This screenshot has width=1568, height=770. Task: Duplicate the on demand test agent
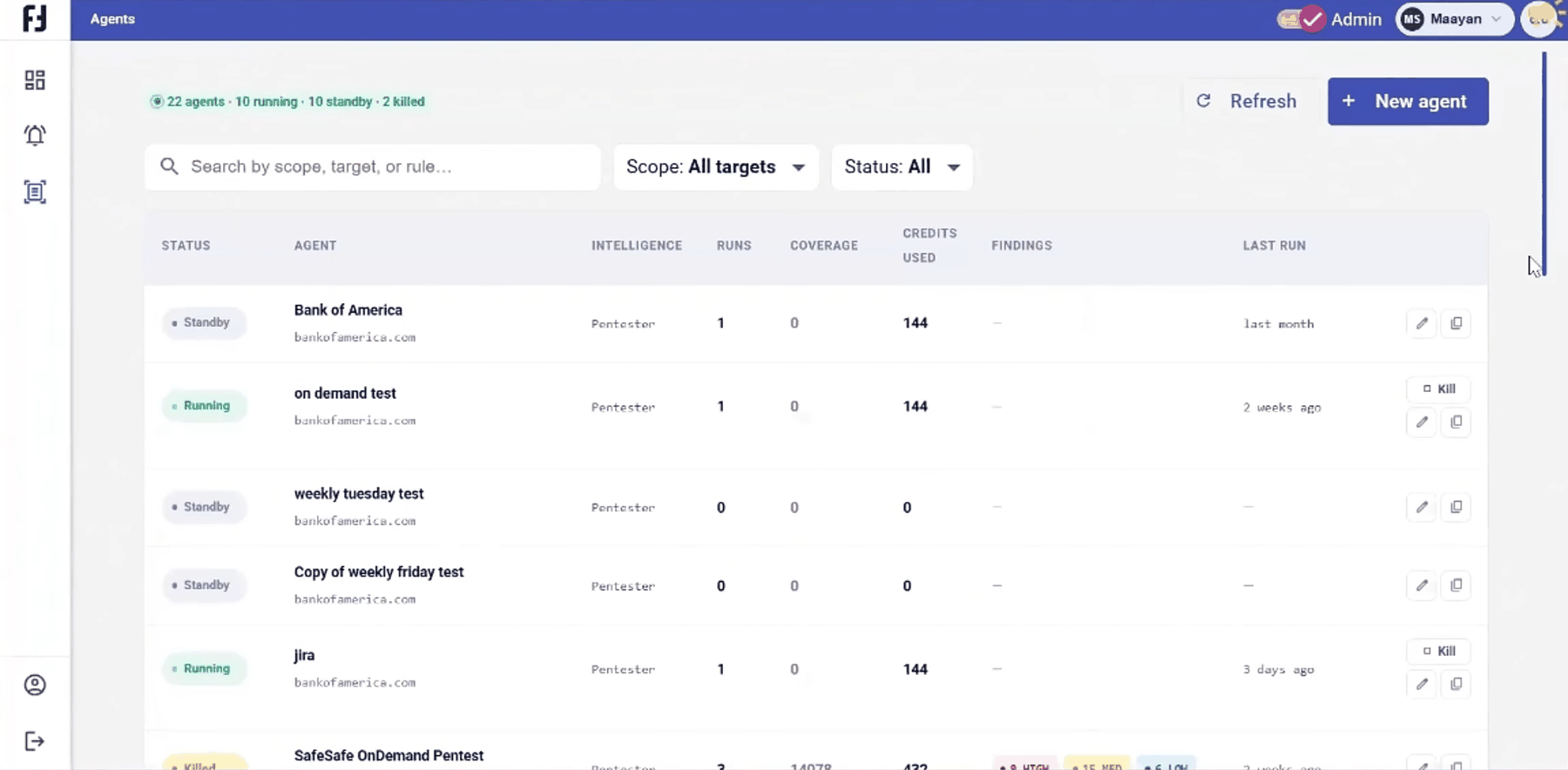point(1456,422)
